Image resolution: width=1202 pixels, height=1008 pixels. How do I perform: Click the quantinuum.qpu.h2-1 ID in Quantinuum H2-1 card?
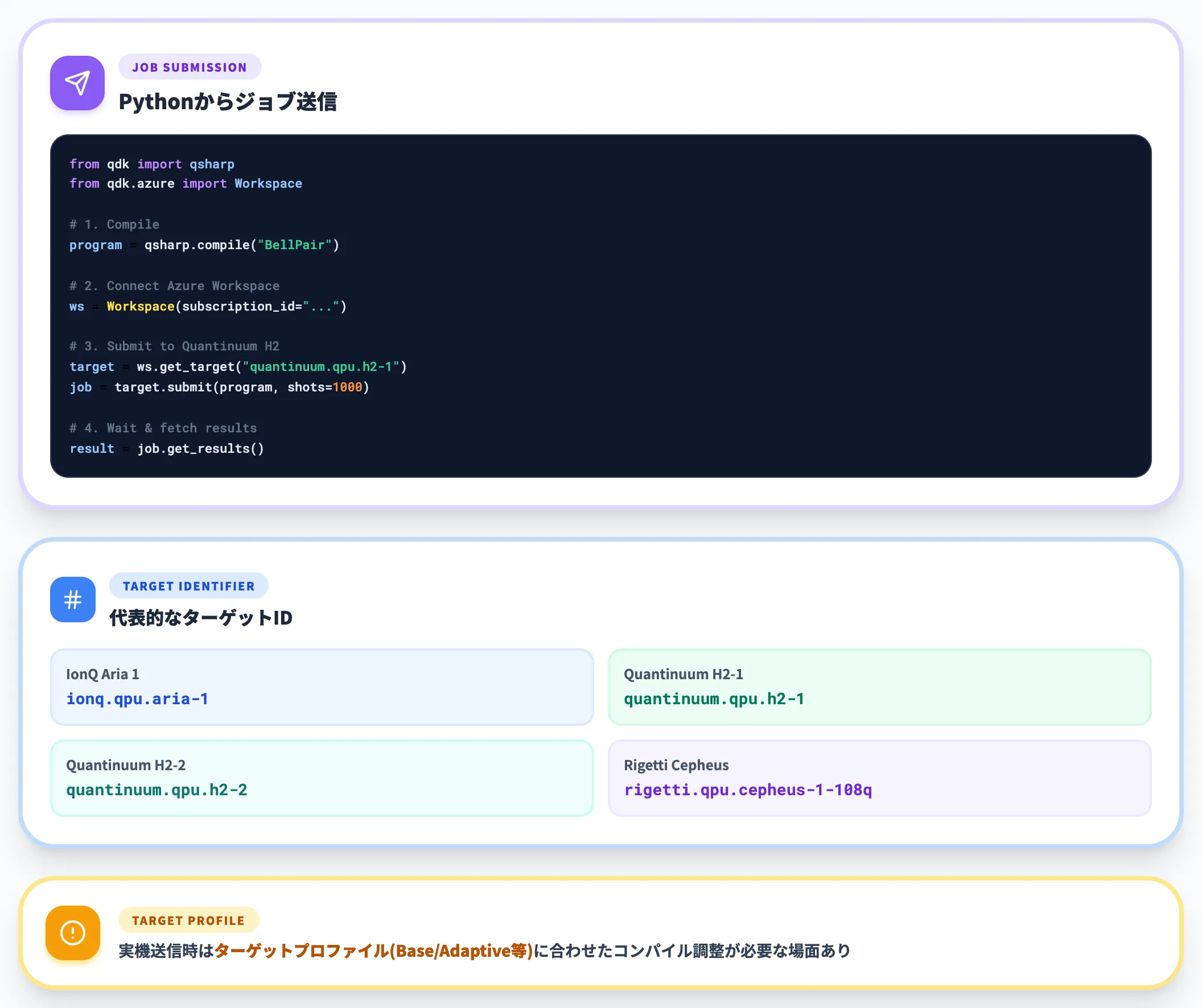click(714, 699)
